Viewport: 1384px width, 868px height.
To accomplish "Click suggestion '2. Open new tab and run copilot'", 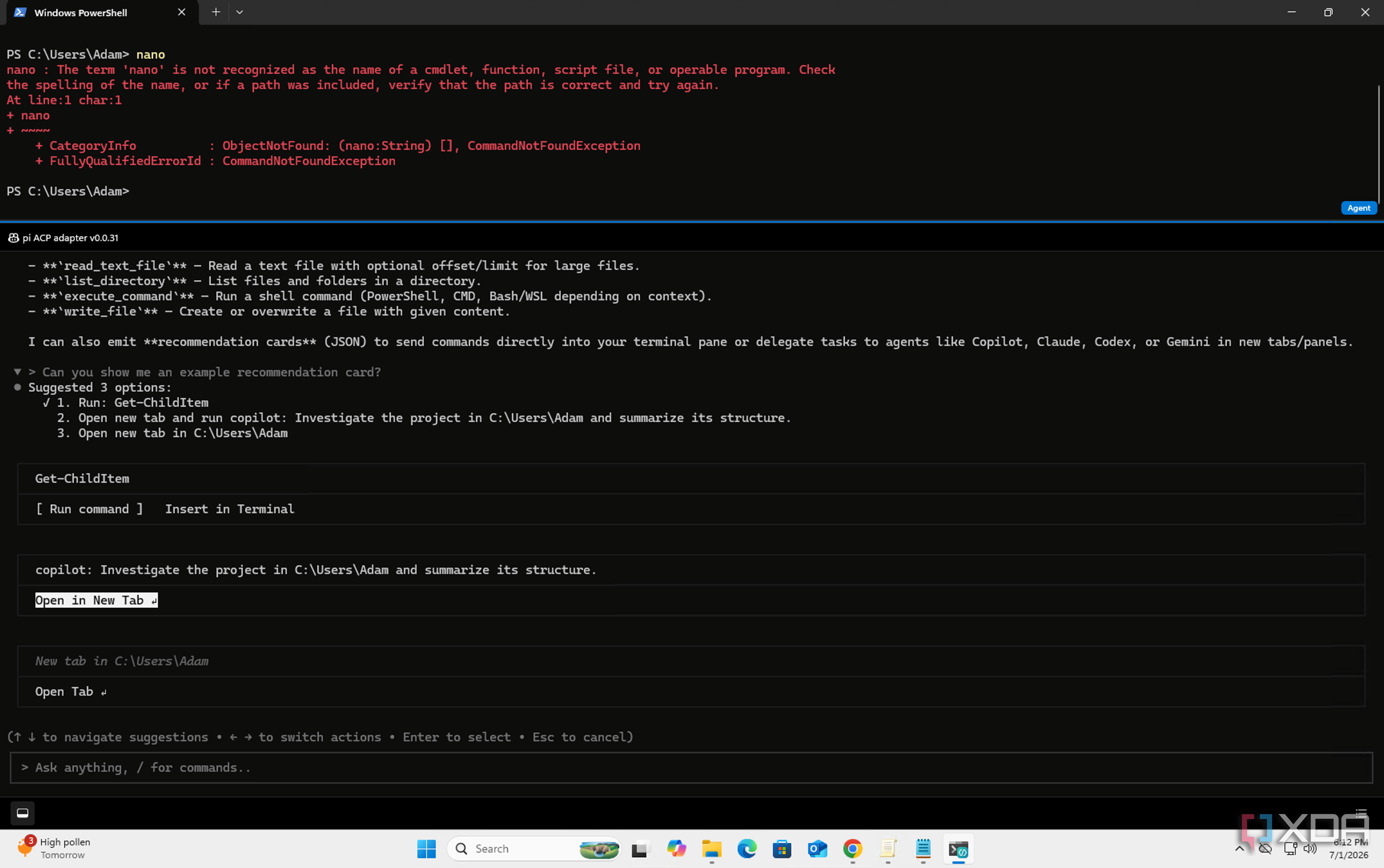I will click(x=424, y=418).
